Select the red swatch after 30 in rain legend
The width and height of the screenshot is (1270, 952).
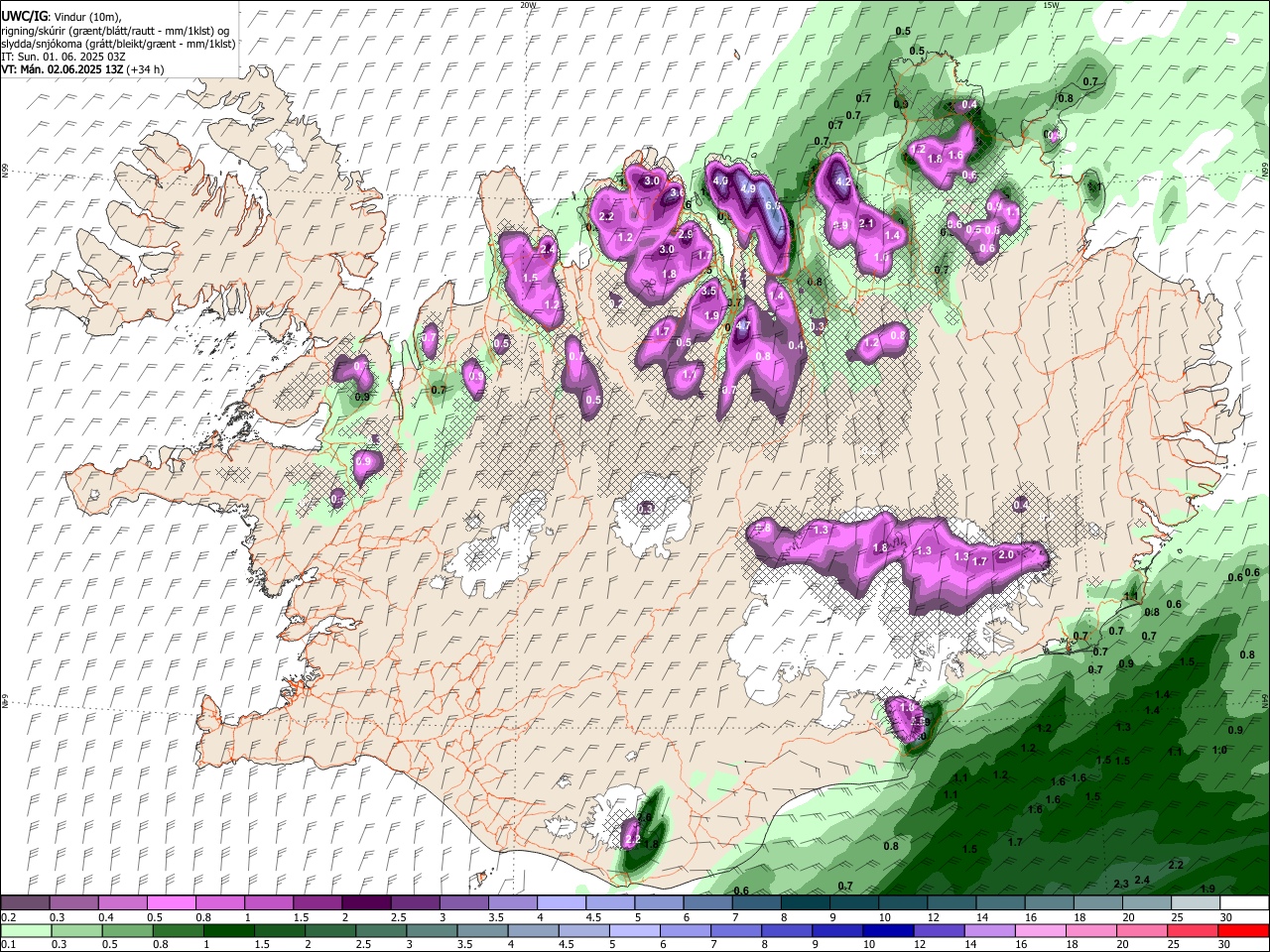[x=1242, y=930]
